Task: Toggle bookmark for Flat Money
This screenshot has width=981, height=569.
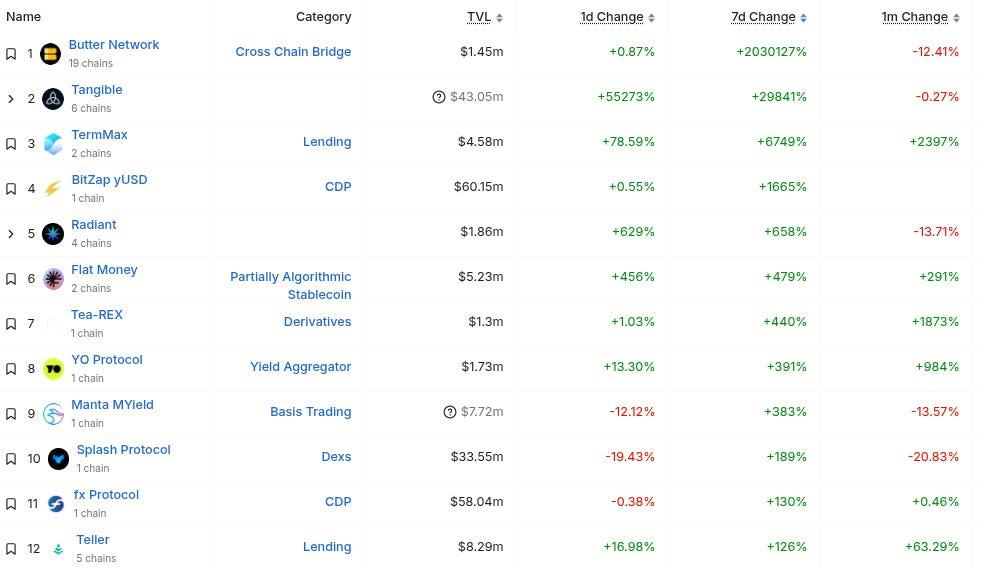Action: tap(11, 279)
